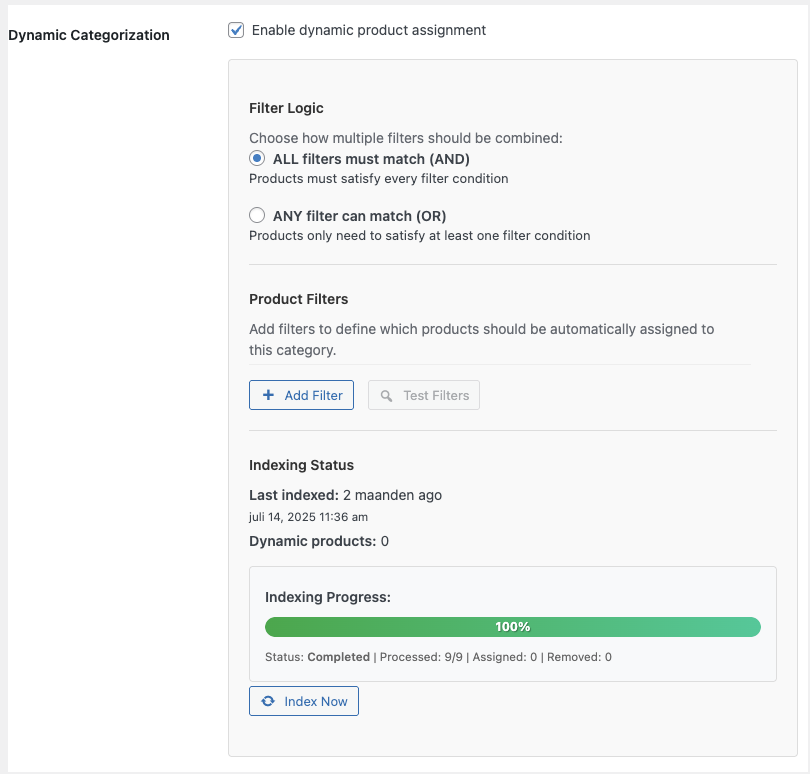Click the green 100% progress bar

(x=513, y=627)
